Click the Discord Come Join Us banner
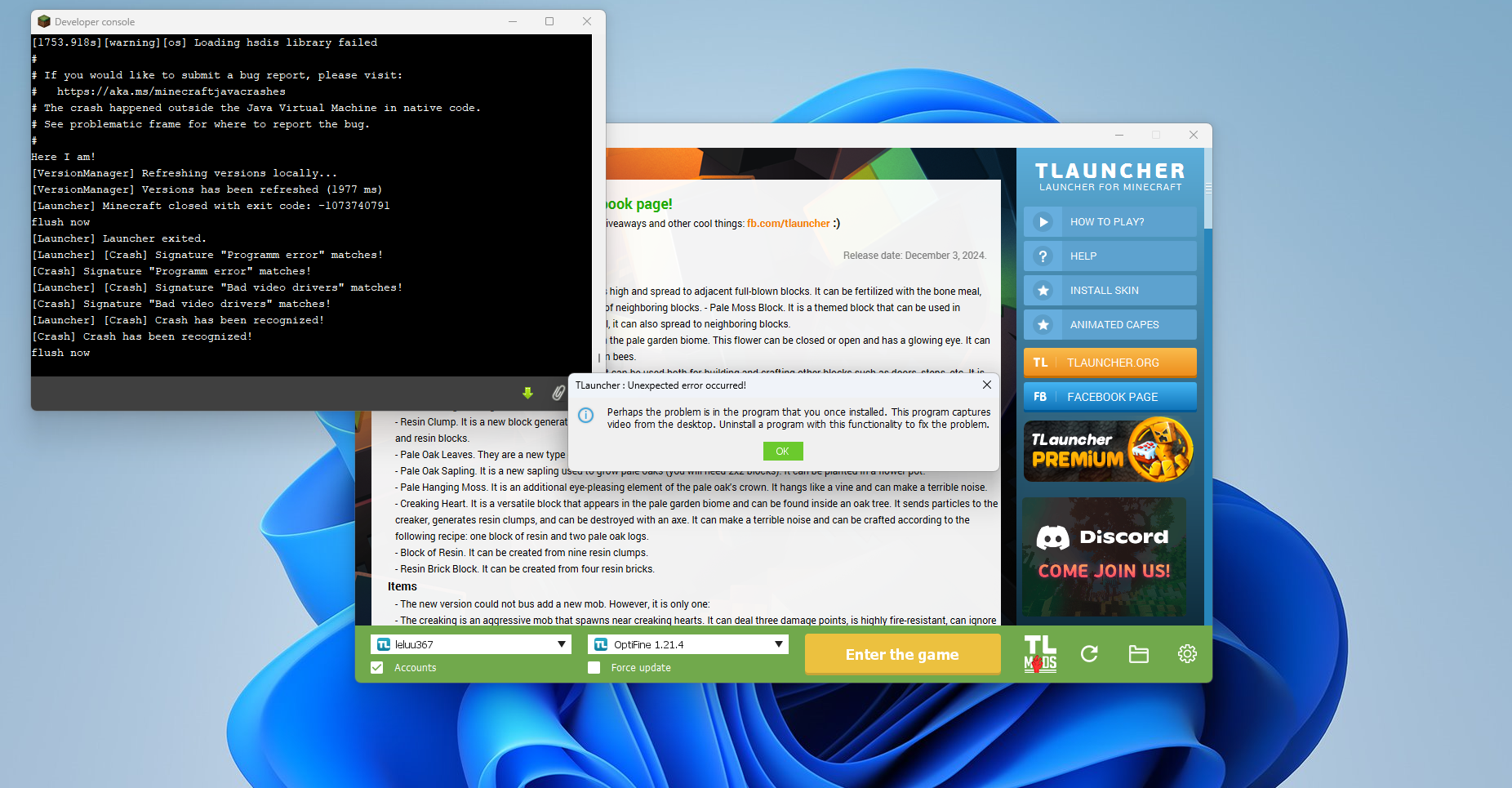Screen dimensions: 1512x788 click(1105, 558)
